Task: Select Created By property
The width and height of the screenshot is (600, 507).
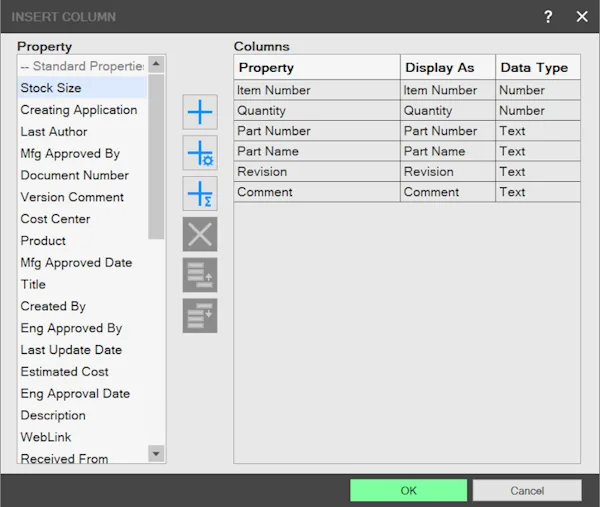Action: pos(82,306)
